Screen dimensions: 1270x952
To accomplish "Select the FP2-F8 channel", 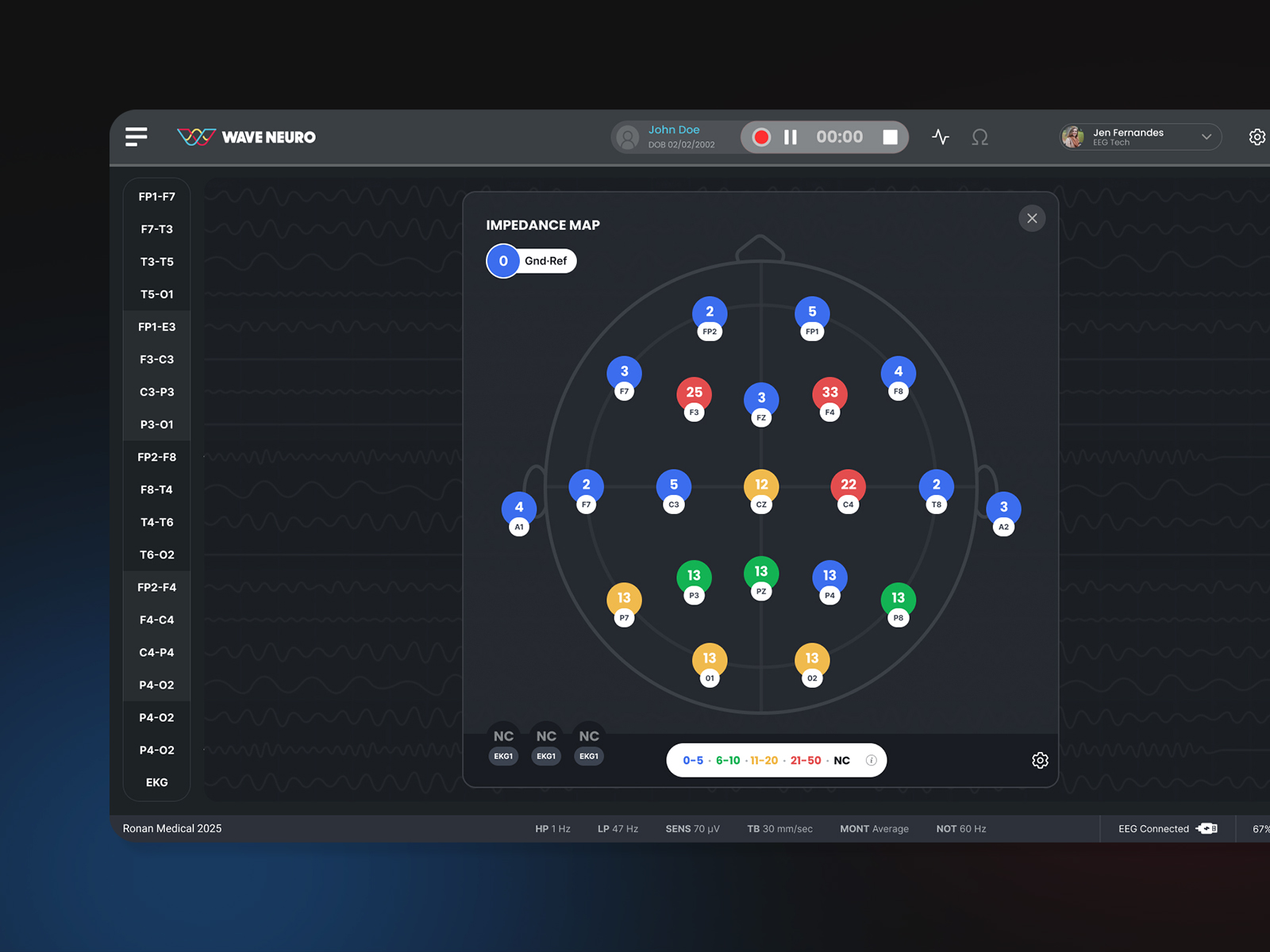I will point(157,457).
